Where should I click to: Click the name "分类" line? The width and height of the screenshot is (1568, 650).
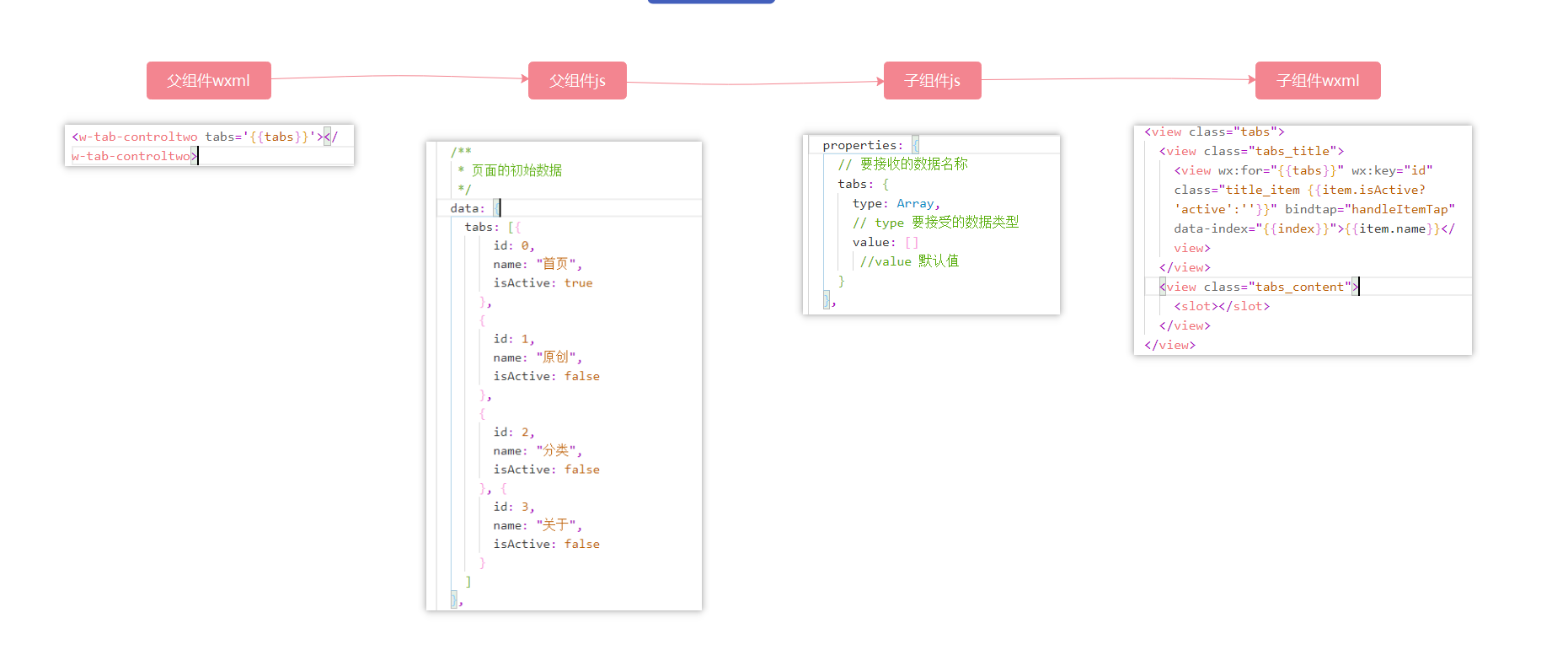(x=538, y=451)
